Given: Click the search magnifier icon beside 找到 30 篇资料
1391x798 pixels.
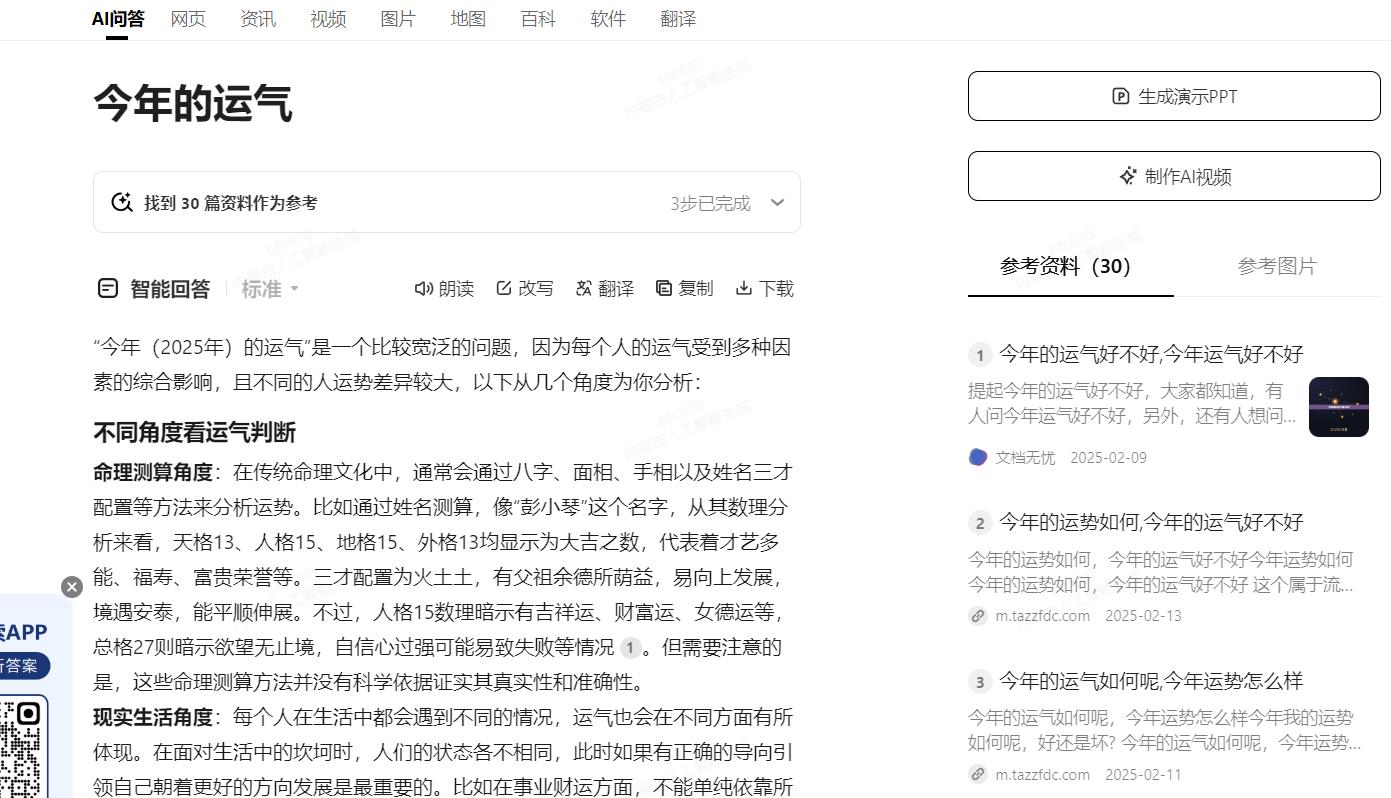Looking at the screenshot, I should click(122, 202).
